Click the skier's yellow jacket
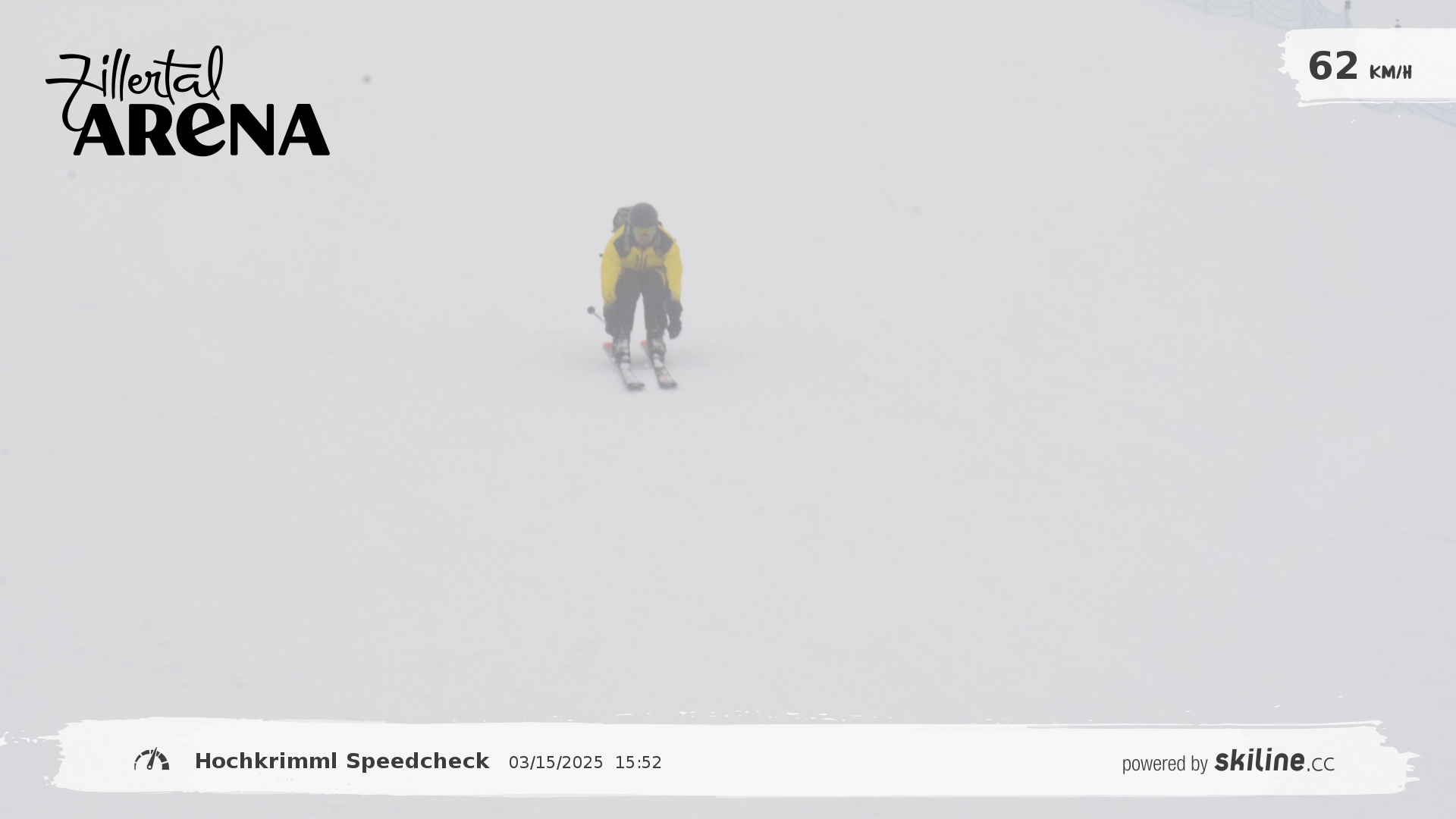This screenshot has width=1456, height=819. [642, 262]
